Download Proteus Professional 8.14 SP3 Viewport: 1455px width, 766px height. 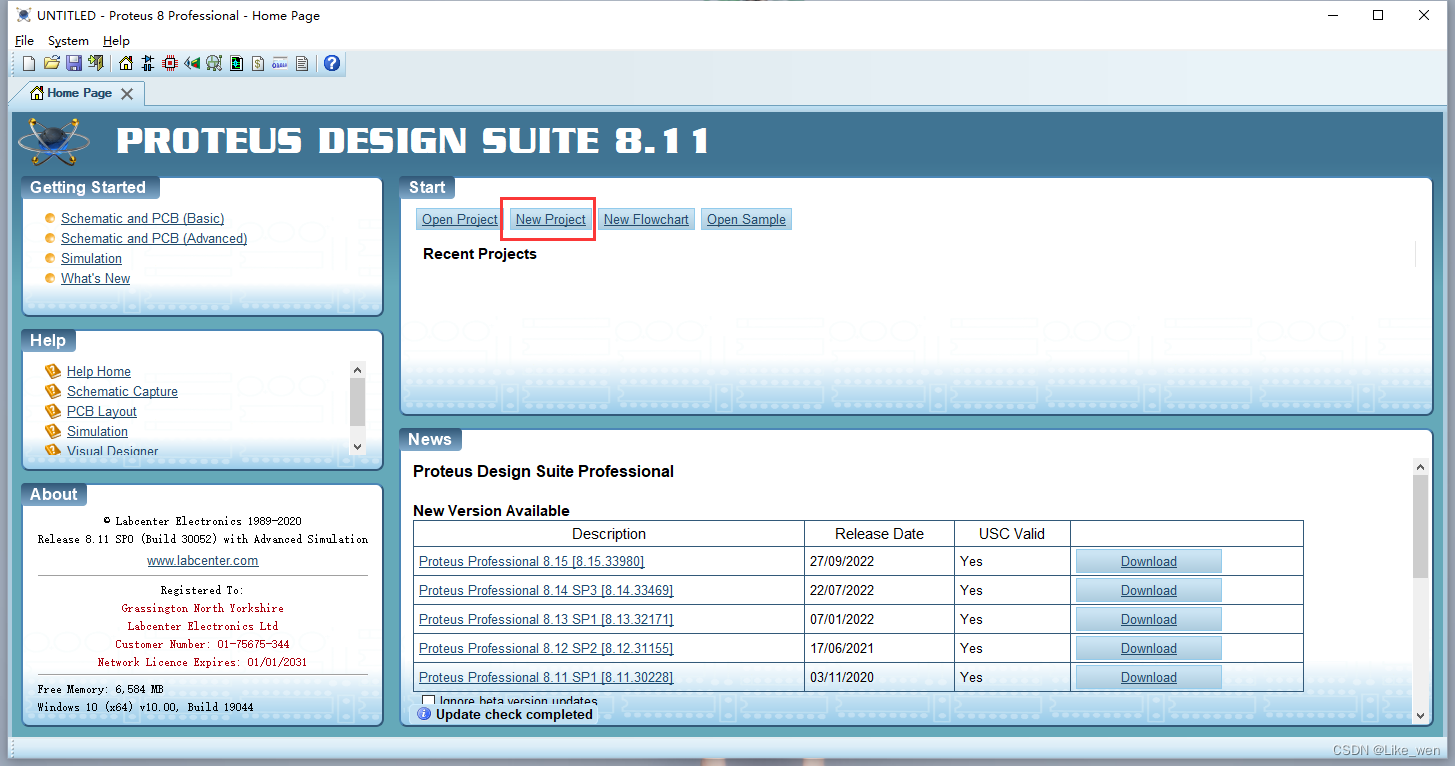1148,590
